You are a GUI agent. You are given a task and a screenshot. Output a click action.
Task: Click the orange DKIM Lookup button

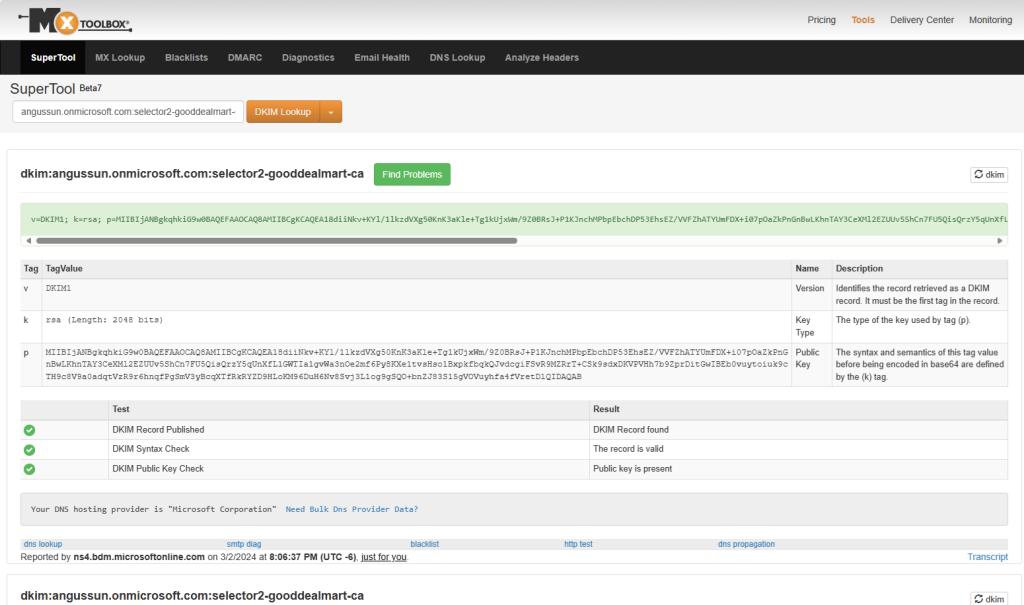pos(283,112)
